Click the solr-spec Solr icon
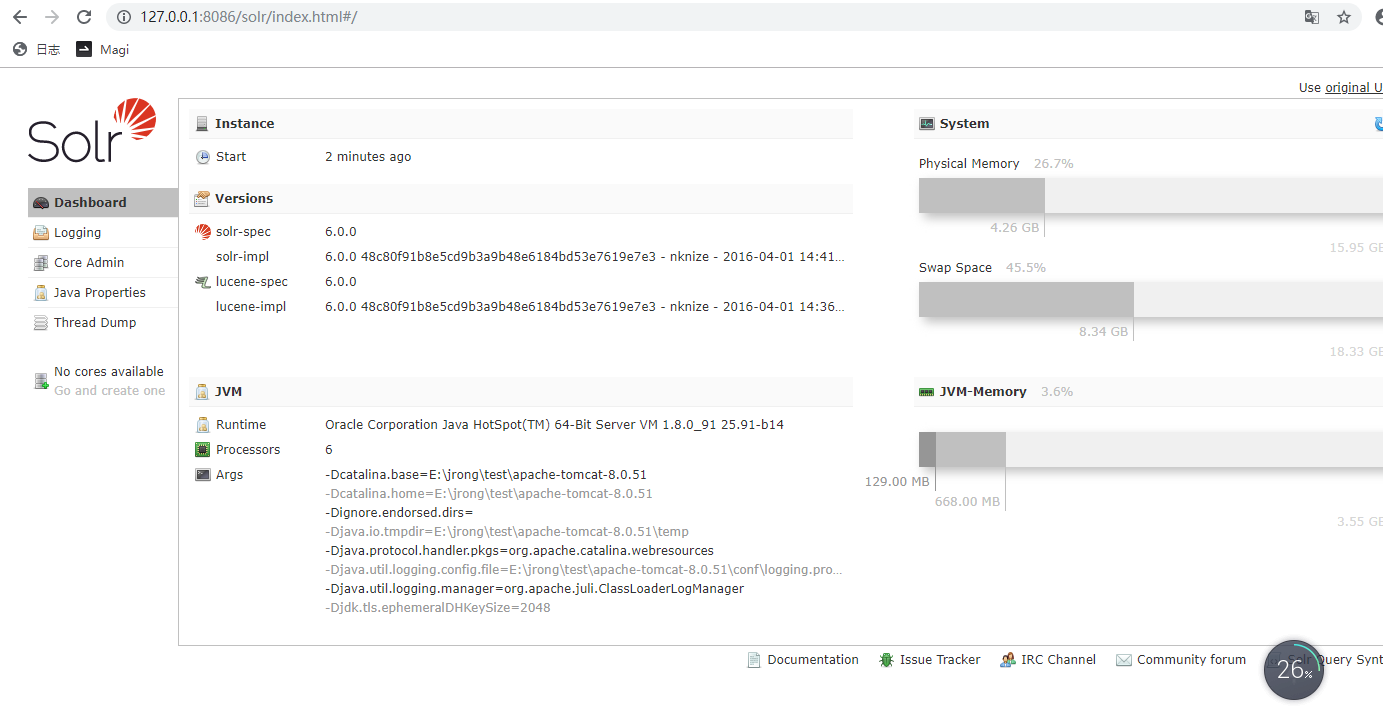1383x708 pixels. [203, 232]
